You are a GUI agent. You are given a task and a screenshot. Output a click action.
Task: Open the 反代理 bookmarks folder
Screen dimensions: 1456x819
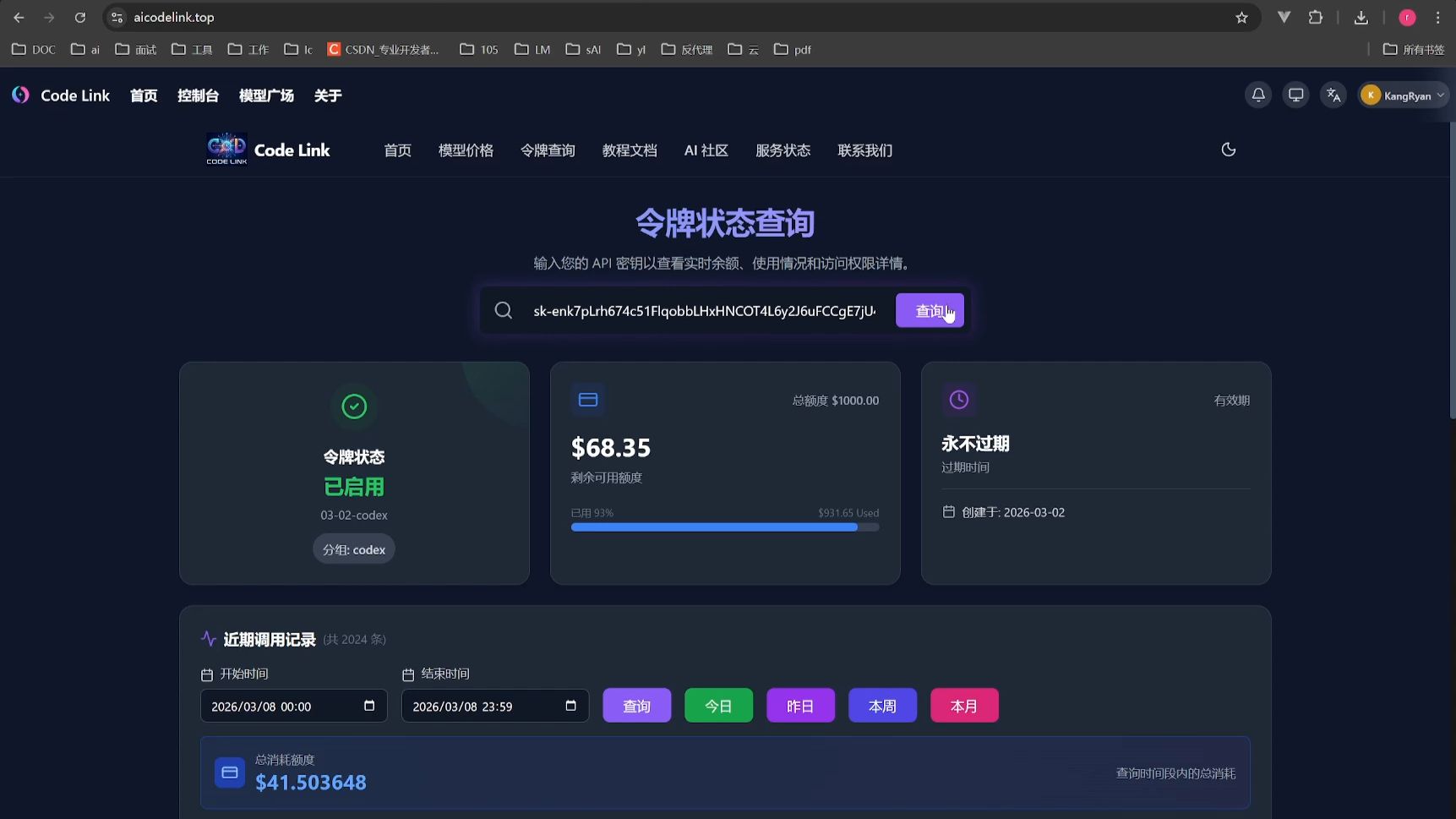click(687, 49)
